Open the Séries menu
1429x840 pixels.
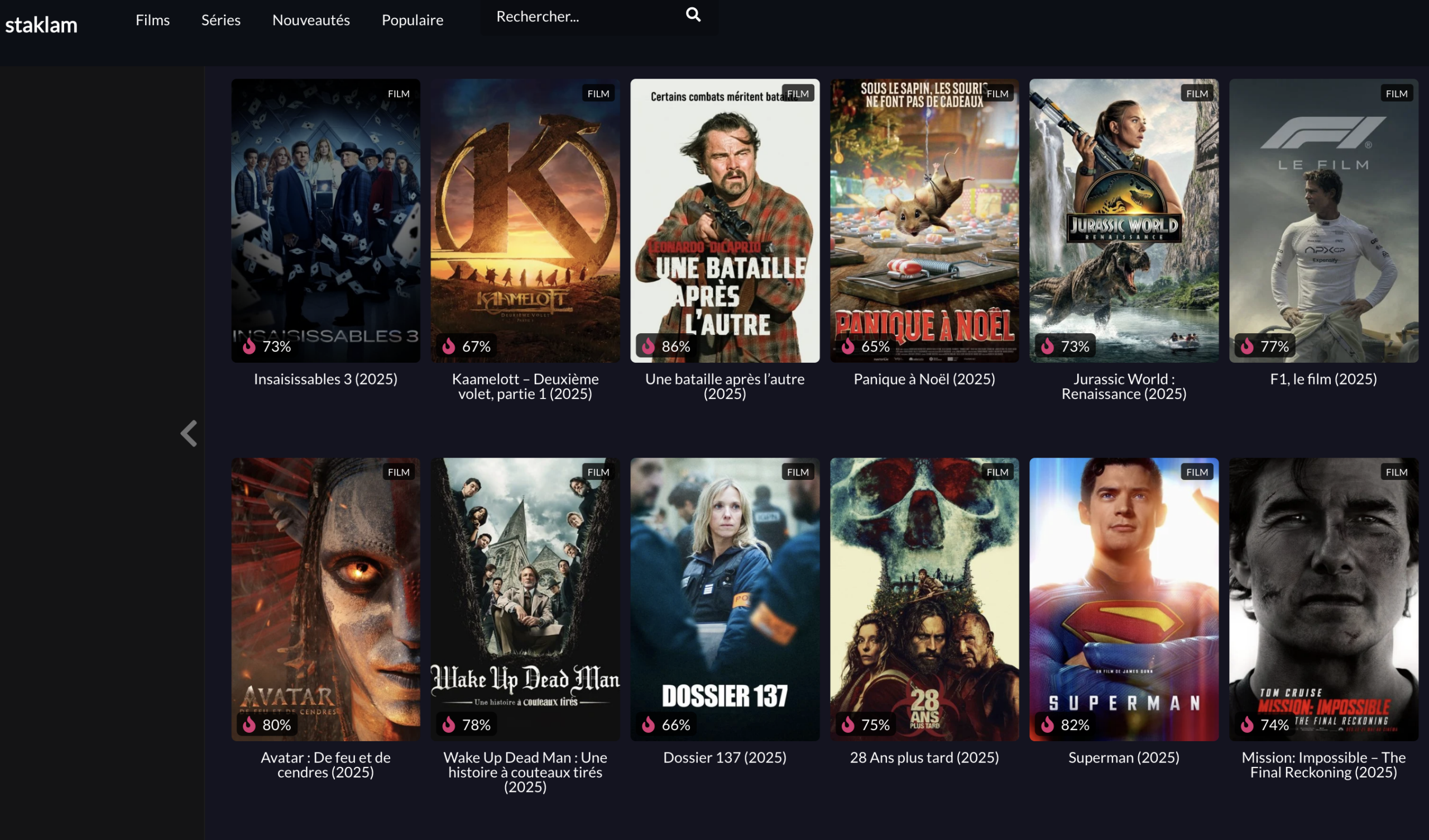pyautogui.click(x=220, y=21)
